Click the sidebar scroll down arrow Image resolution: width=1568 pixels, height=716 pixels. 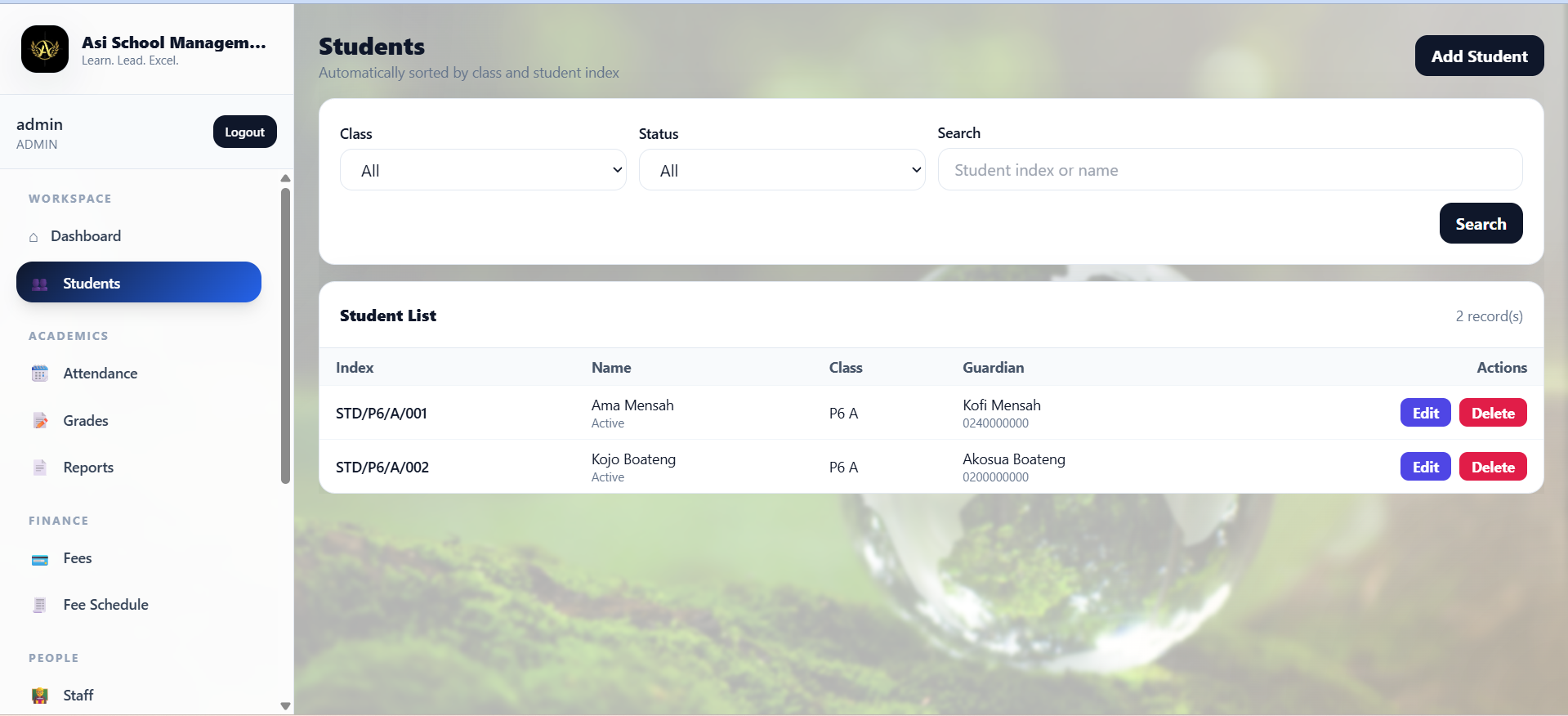pyautogui.click(x=285, y=706)
